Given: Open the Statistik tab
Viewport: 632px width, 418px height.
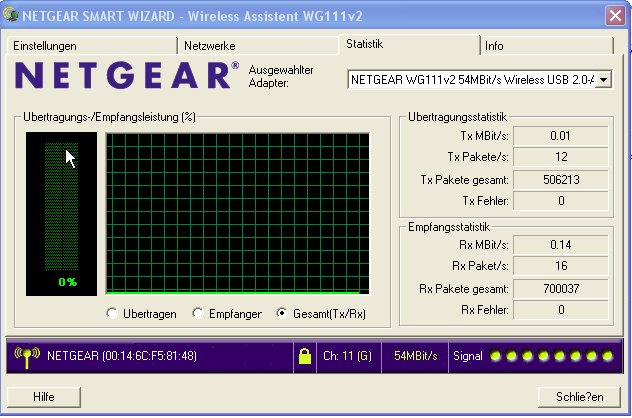Looking at the screenshot, I should pyautogui.click(x=409, y=44).
